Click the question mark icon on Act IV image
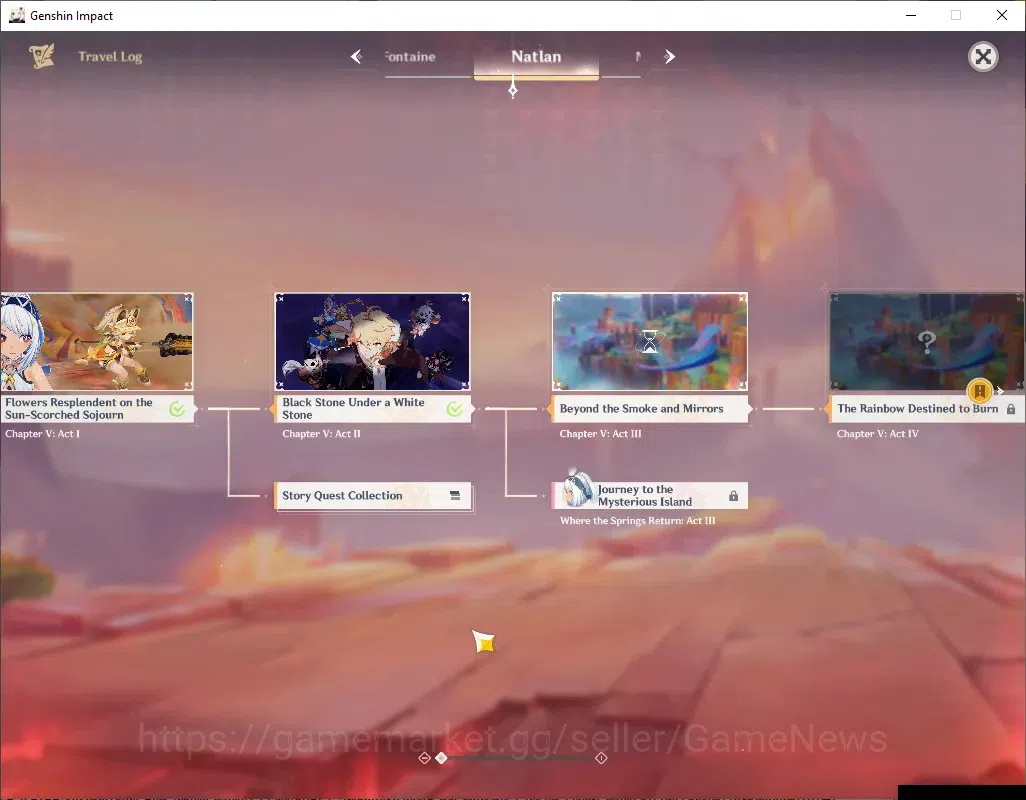Screen dimensions: 1026x800 (x=927, y=341)
